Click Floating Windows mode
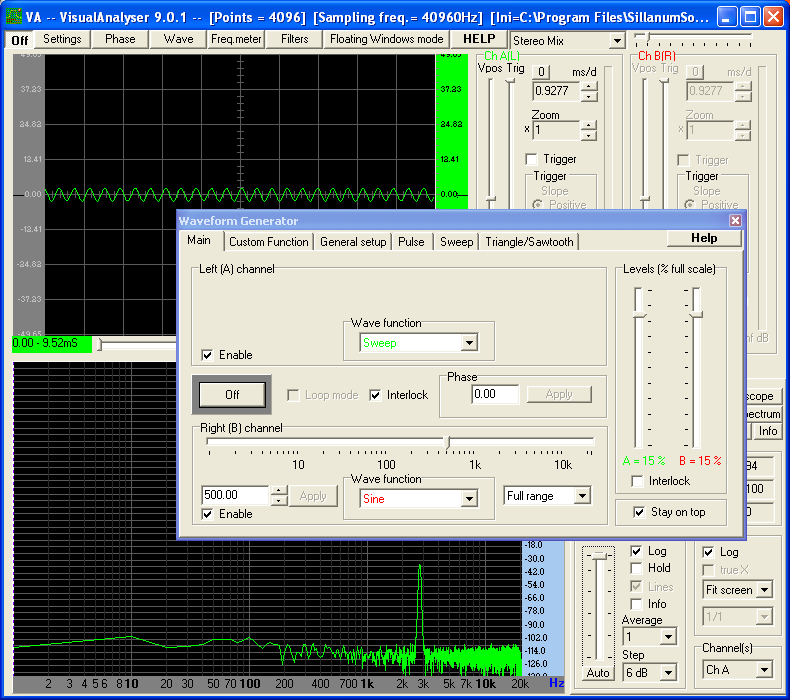790x700 pixels. pos(385,39)
